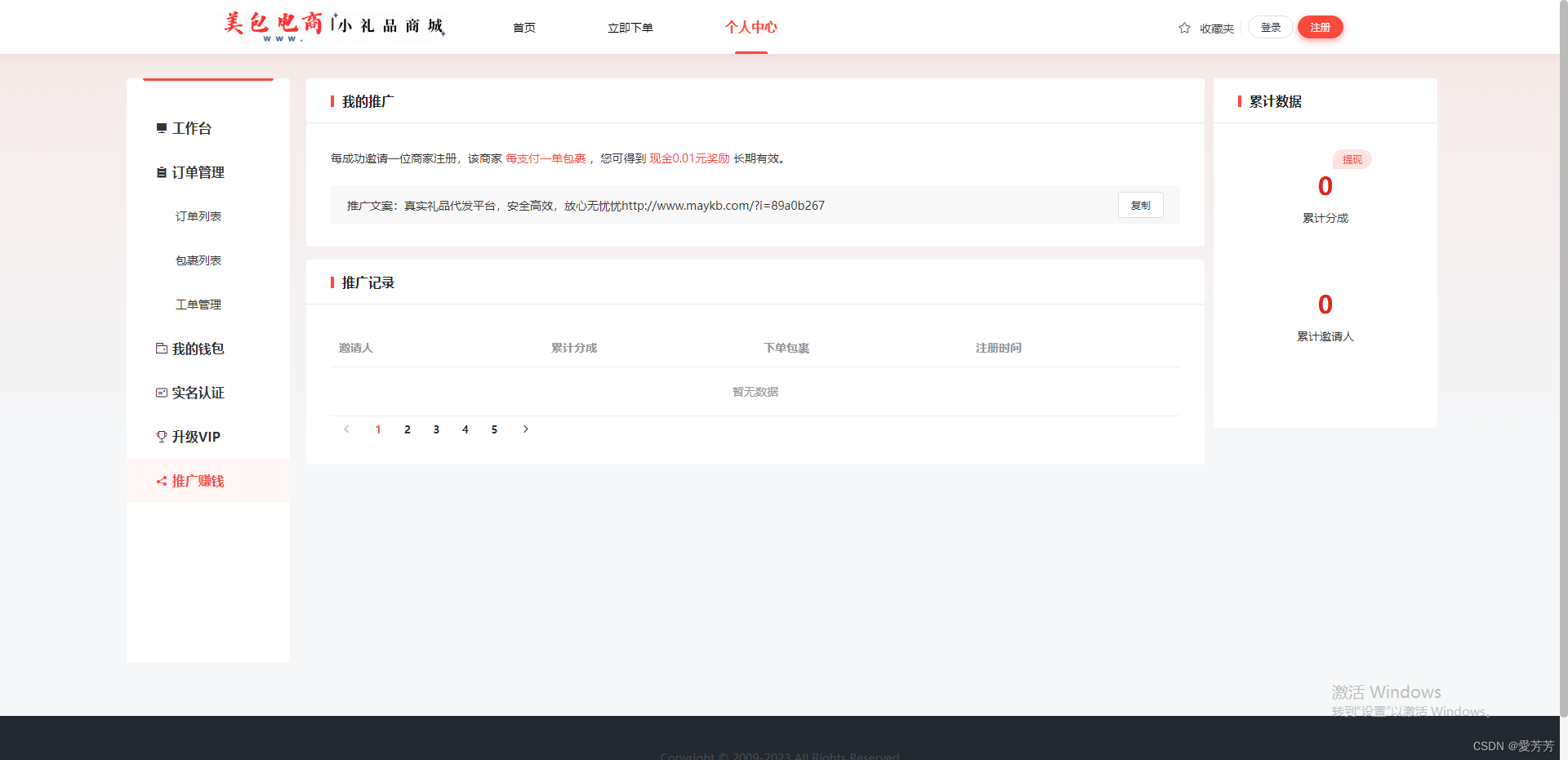
Task: Click 收藏夹 text link
Action: 1217,29
